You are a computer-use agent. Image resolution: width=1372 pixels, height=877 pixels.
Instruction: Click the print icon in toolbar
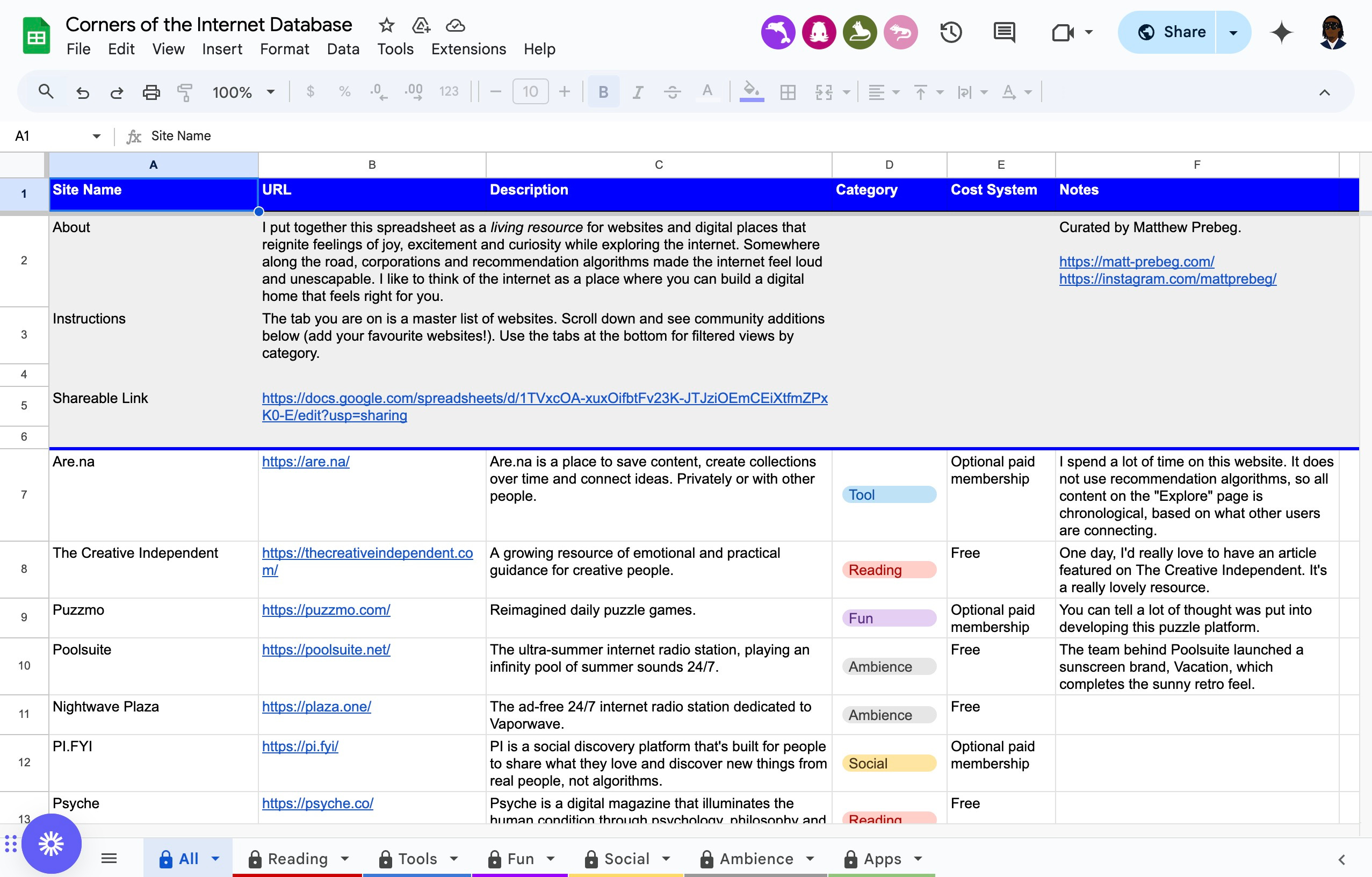(x=150, y=92)
